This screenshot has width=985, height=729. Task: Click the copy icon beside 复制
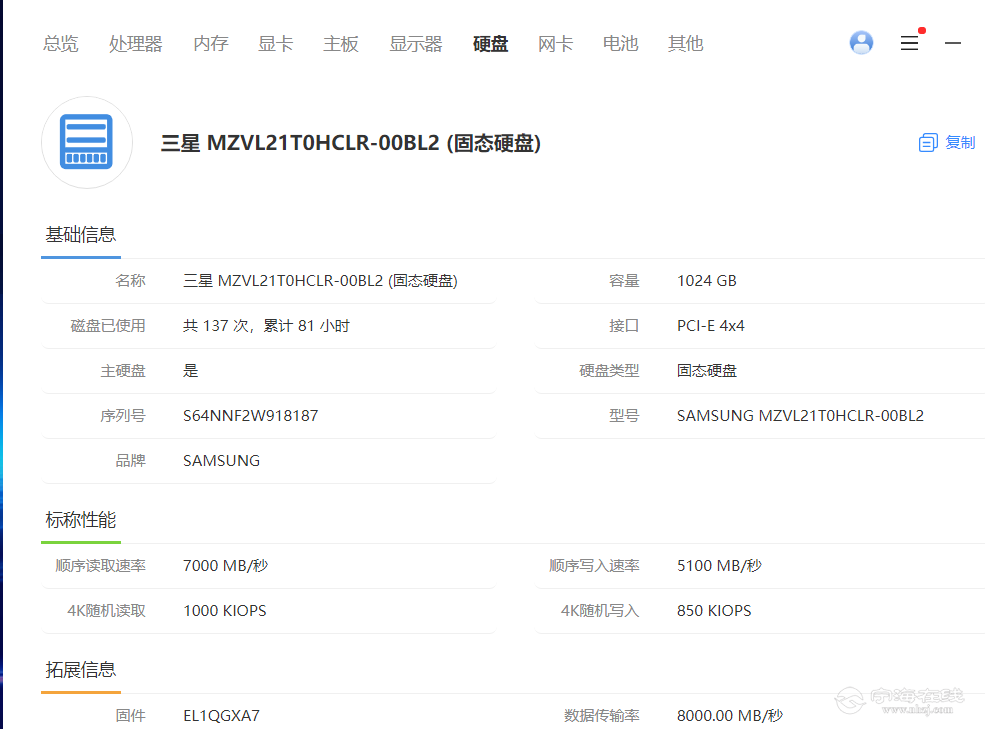point(928,143)
